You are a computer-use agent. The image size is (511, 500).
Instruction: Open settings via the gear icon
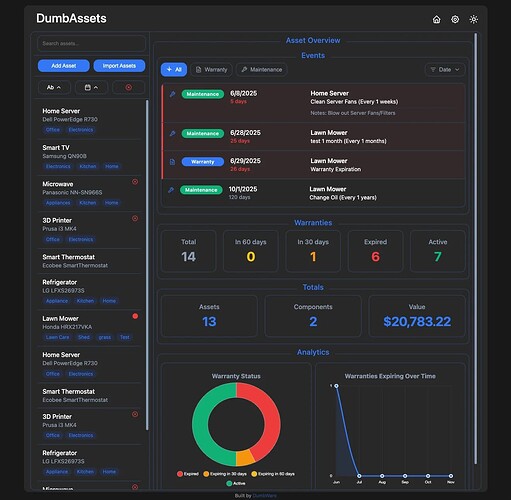point(455,19)
